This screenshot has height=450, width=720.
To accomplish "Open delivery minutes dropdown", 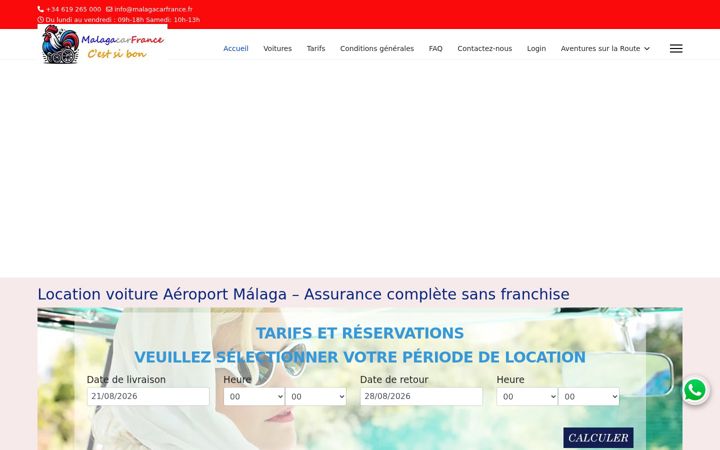I will point(315,397).
